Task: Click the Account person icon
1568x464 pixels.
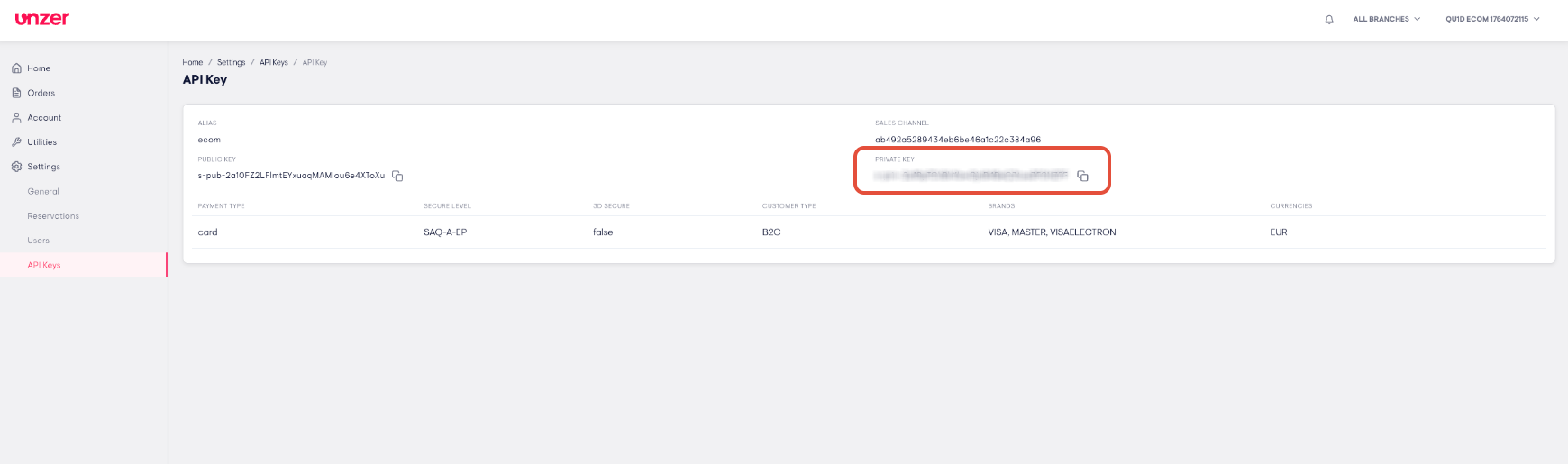Action: tap(16, 117)
